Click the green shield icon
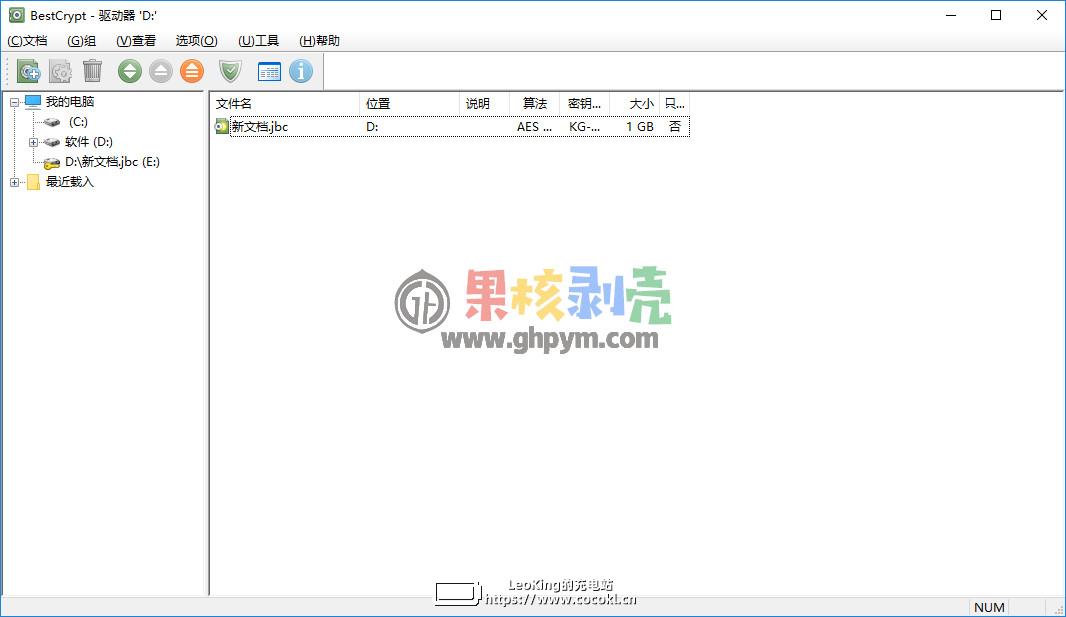 pyautogui.click(x=230, y=71)
